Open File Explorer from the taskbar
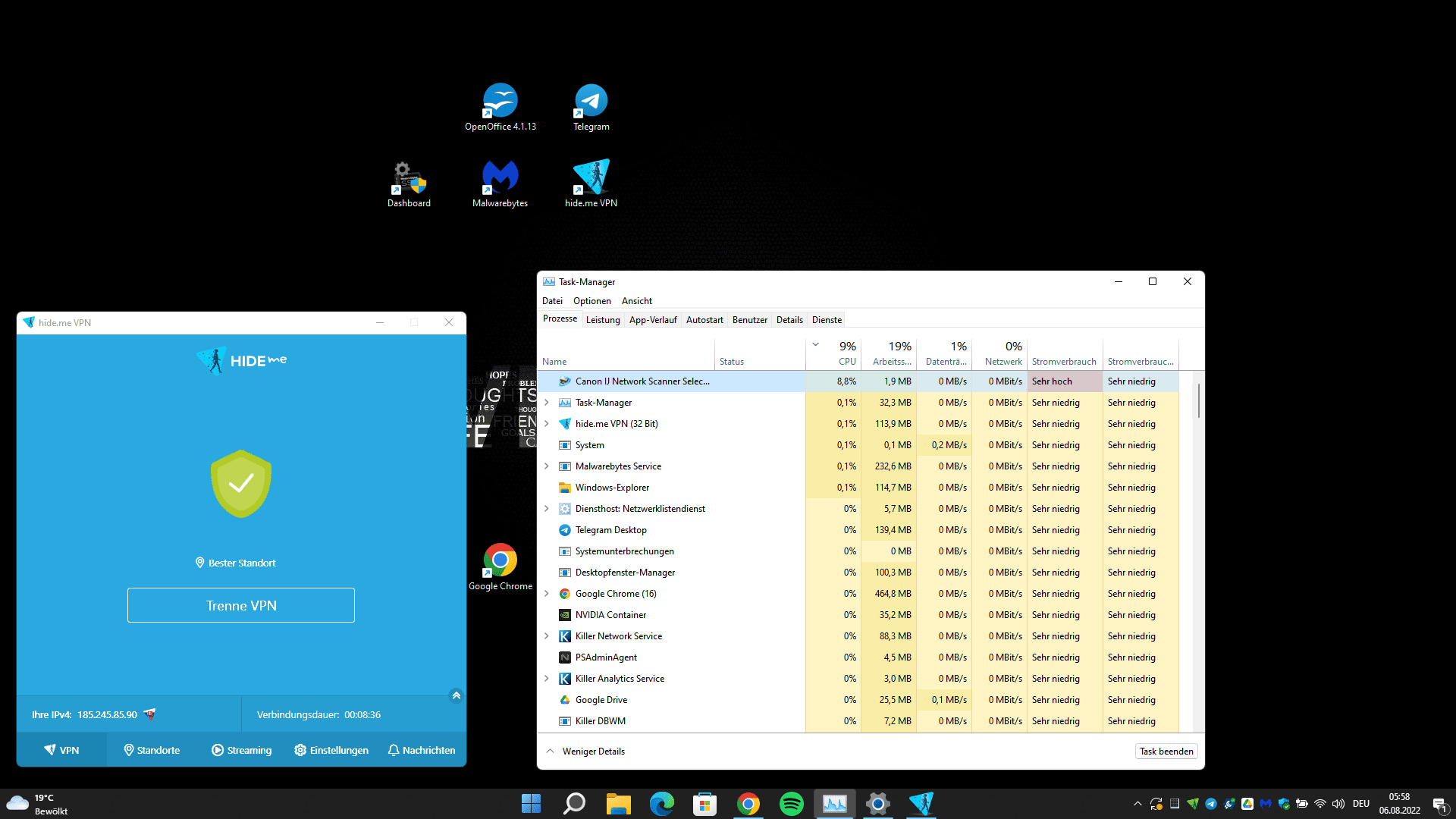Viewport: 1456px width, 819px height. coord(618,803)
